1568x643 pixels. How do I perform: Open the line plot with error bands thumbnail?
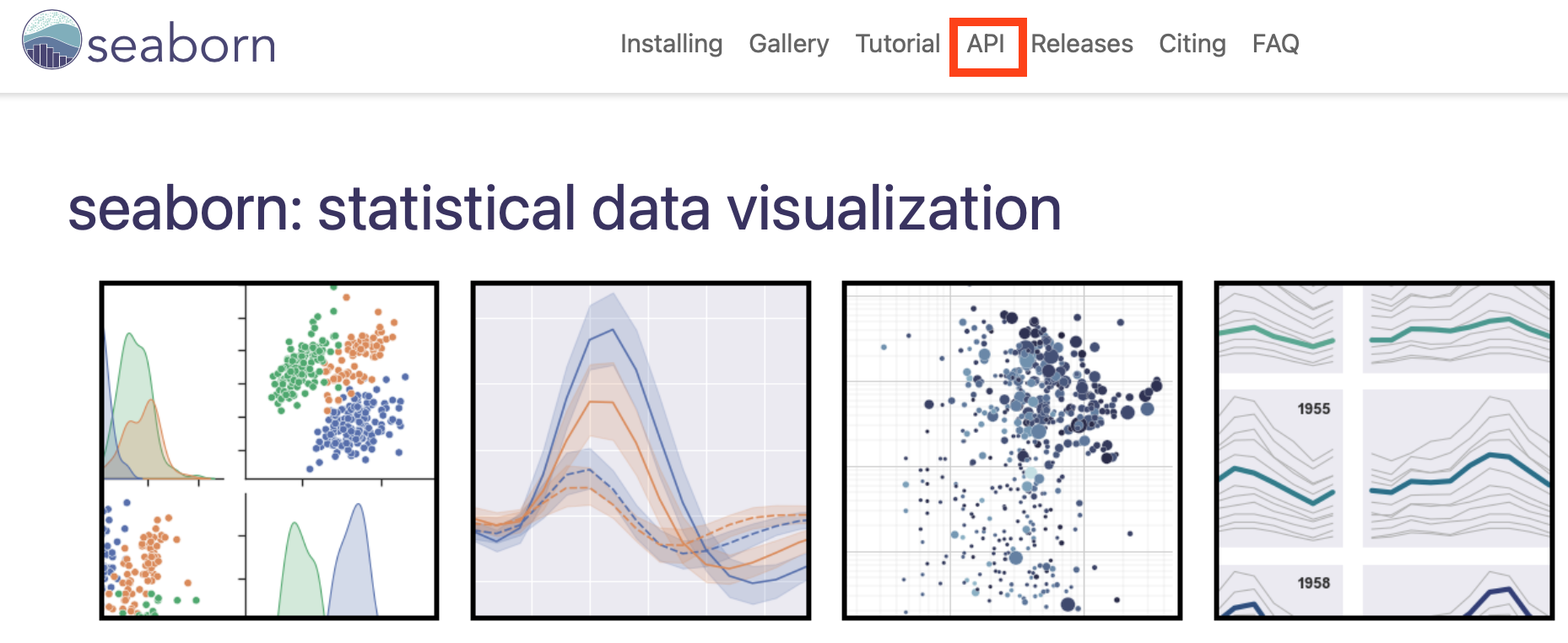tap(641, 451)
